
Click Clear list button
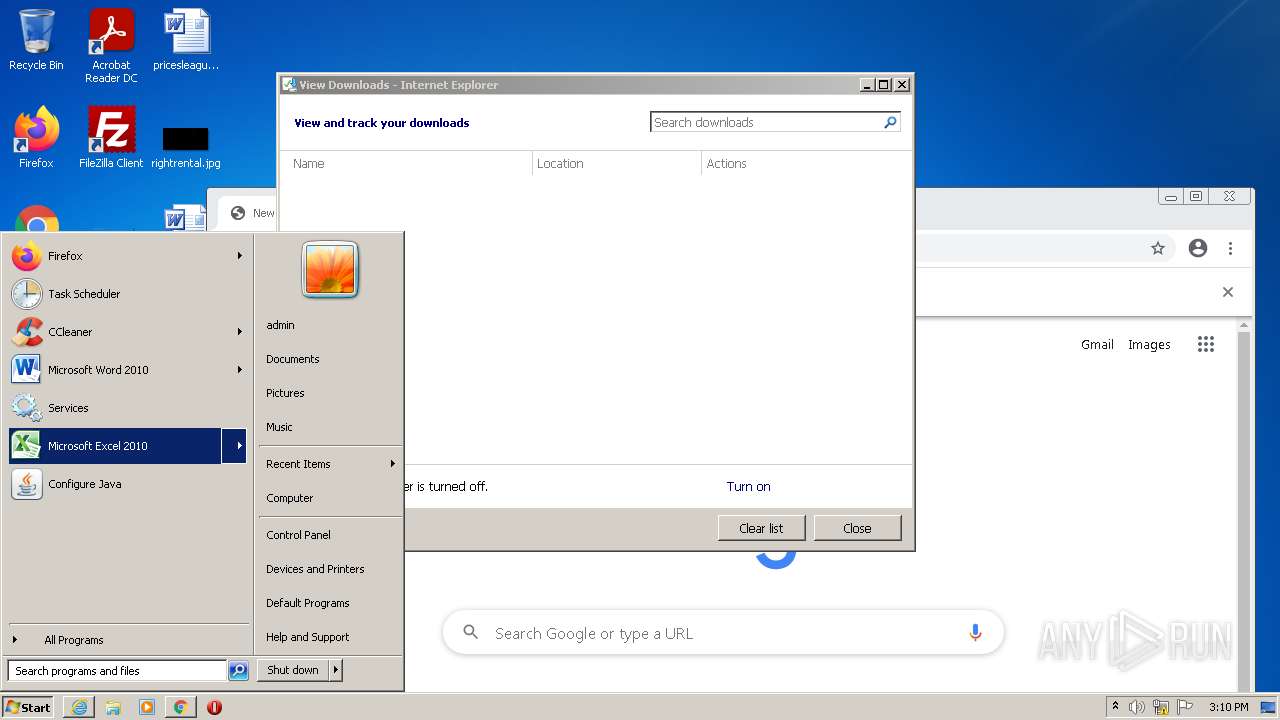(761, 528)
